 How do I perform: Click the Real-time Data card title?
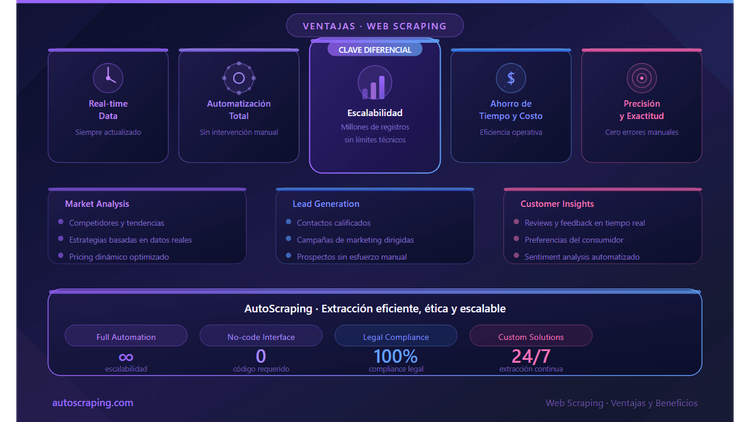pos(108,110)
